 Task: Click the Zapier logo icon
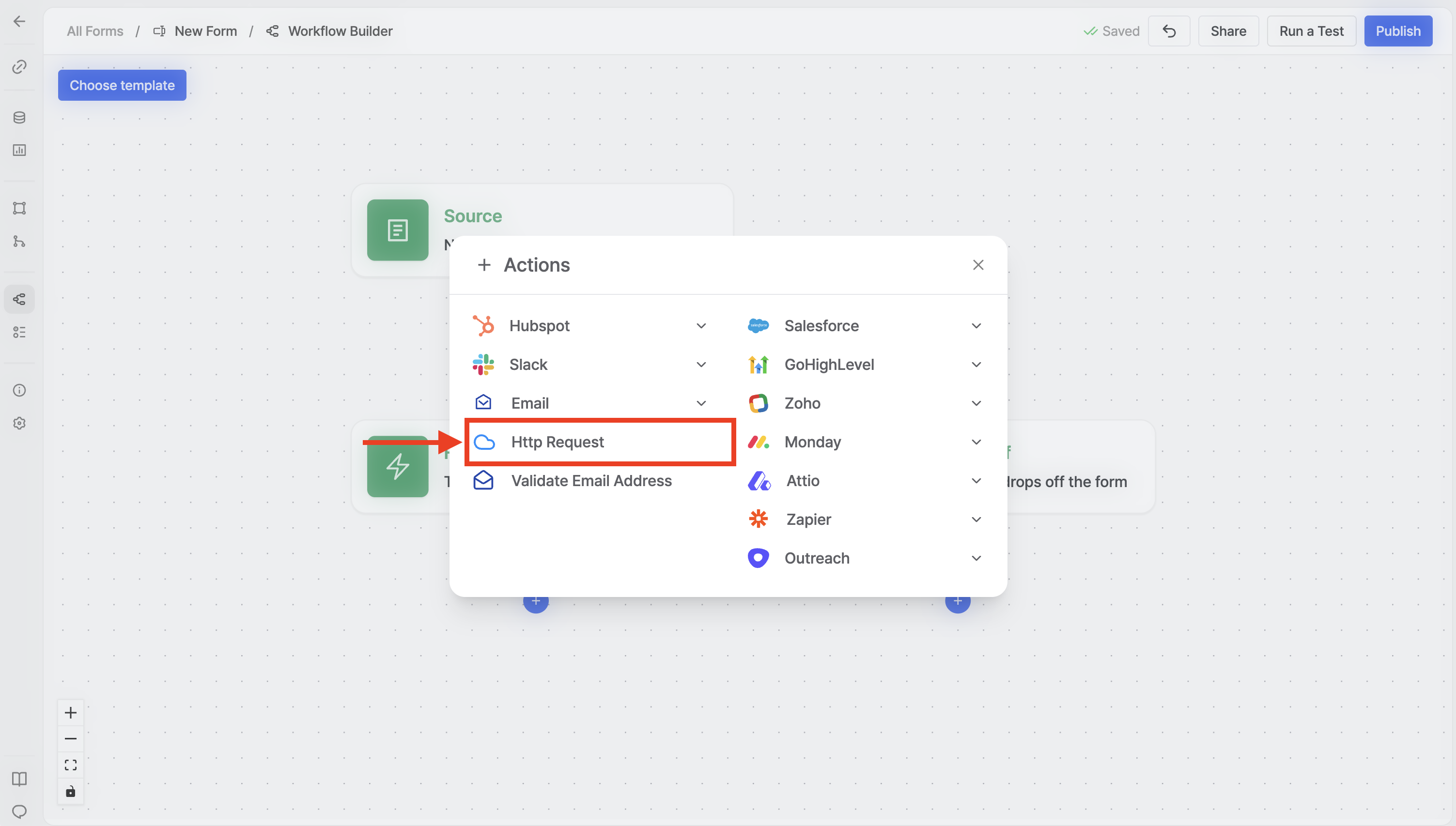coord(759,519)
